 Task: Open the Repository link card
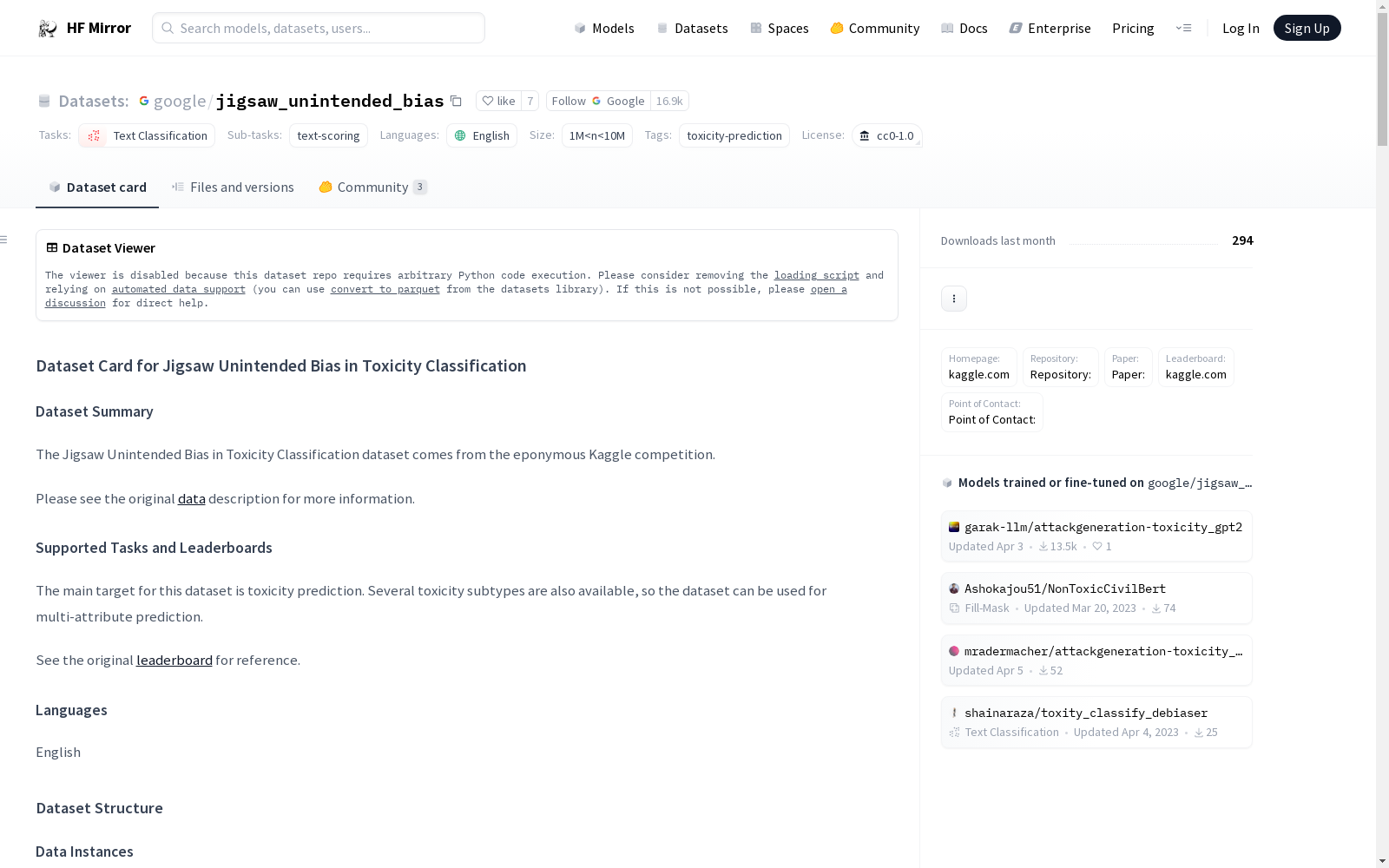point(1061,367)
